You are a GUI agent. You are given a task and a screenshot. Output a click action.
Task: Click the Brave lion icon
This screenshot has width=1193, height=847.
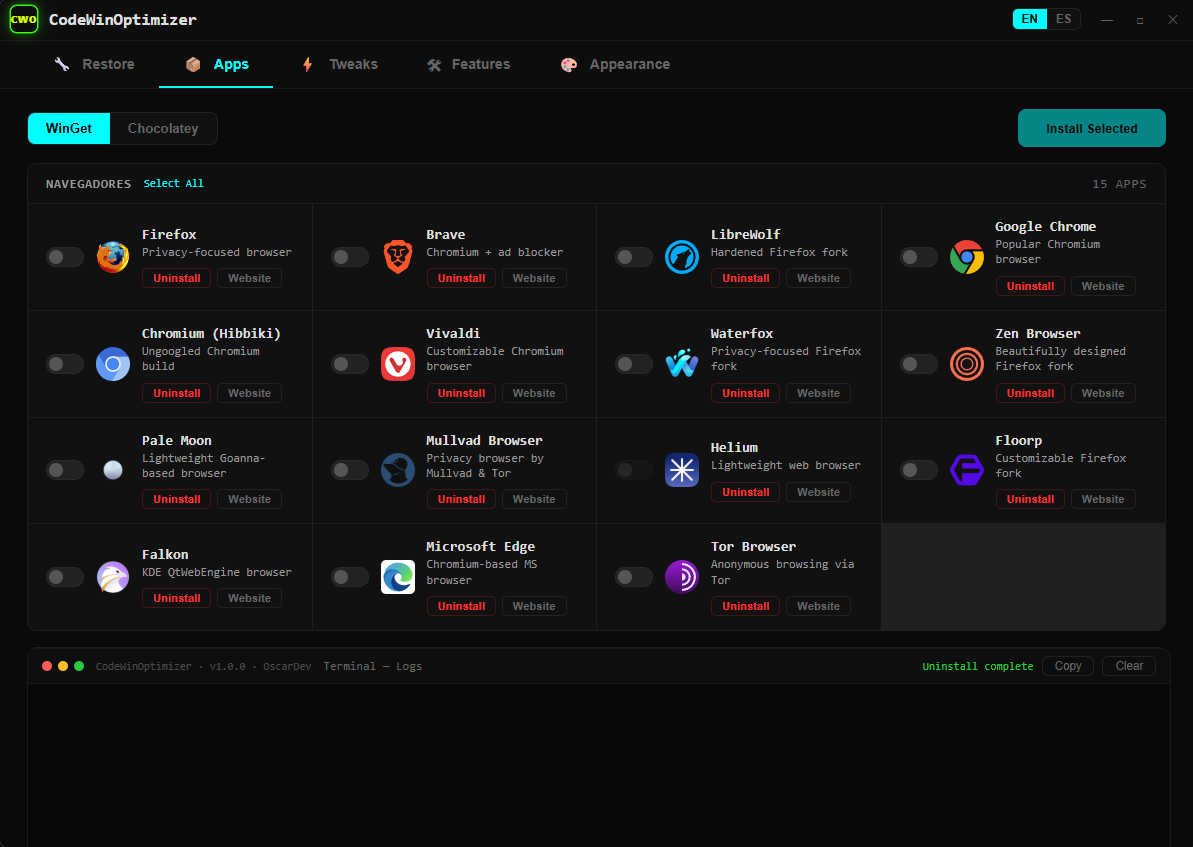point(397,256)
